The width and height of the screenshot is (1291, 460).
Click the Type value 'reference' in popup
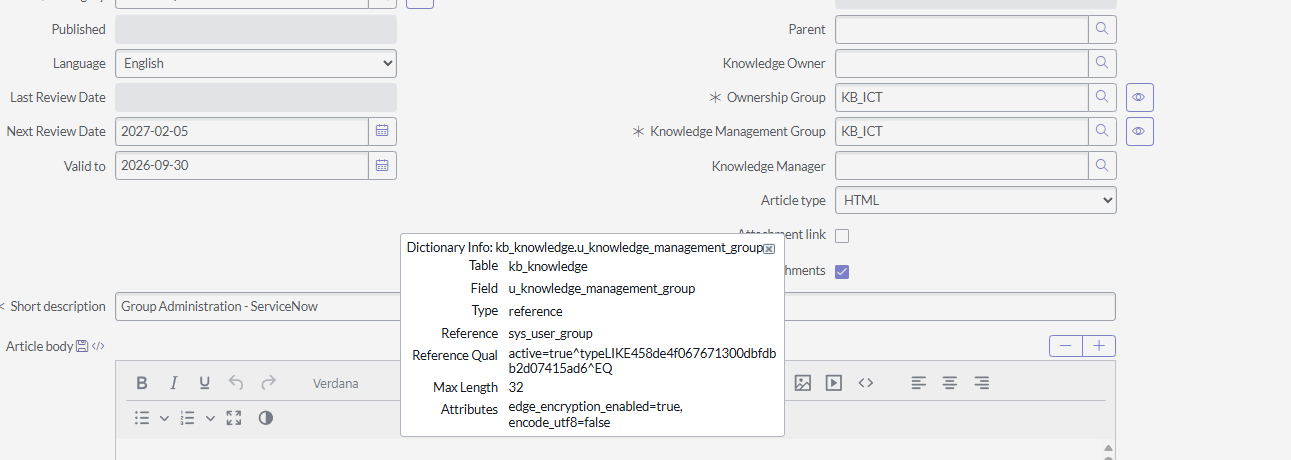pyautogui.click(x=535, y=311)
